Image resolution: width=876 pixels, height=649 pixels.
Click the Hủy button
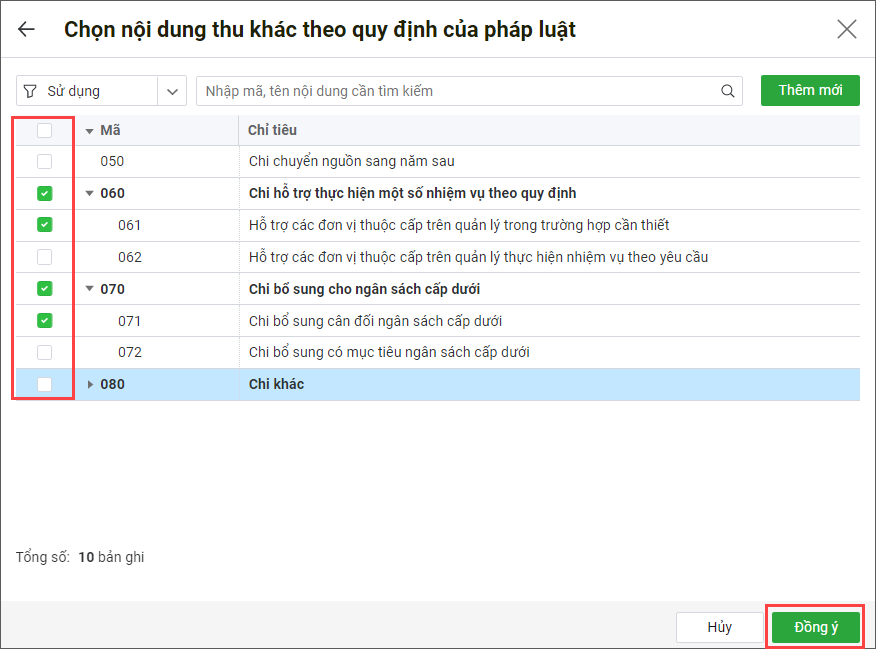click(720, 627)
